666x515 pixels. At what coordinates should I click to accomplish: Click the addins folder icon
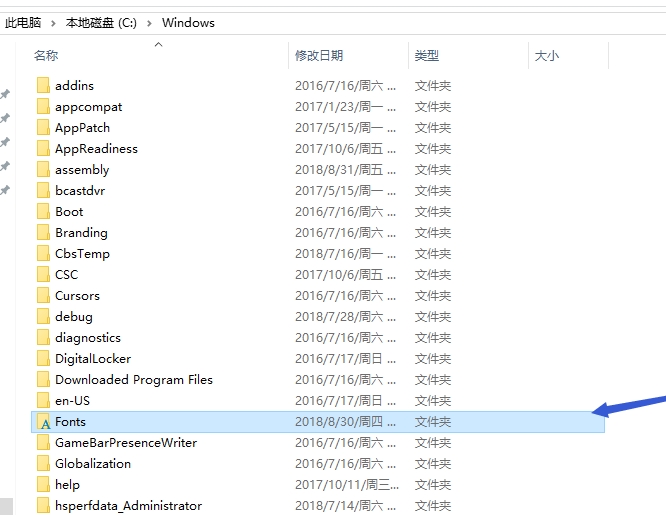pyautogui.click(x=43, y=85)
